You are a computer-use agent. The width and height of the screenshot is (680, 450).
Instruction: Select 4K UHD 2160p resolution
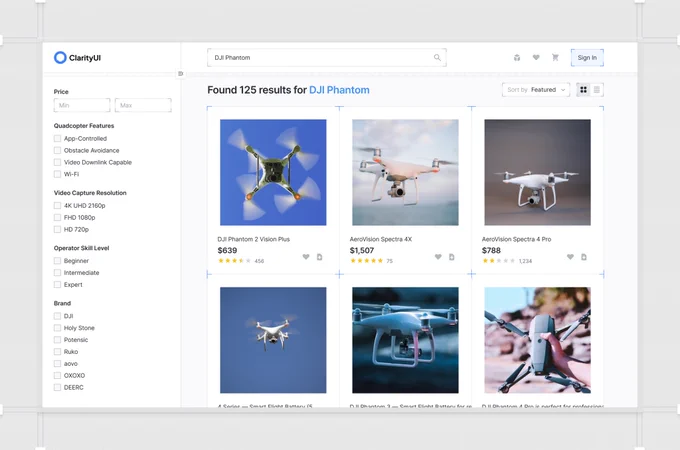click(x=57, y=205)
